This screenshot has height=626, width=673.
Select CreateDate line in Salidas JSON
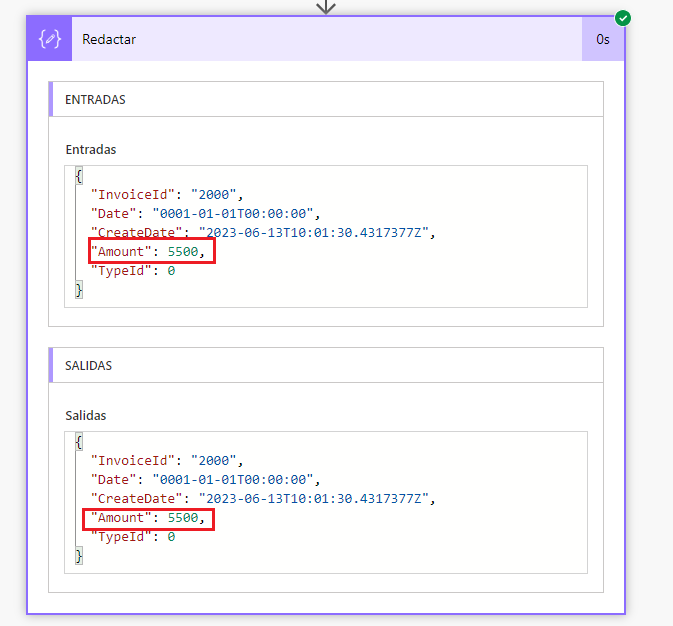tap(263, 498)
